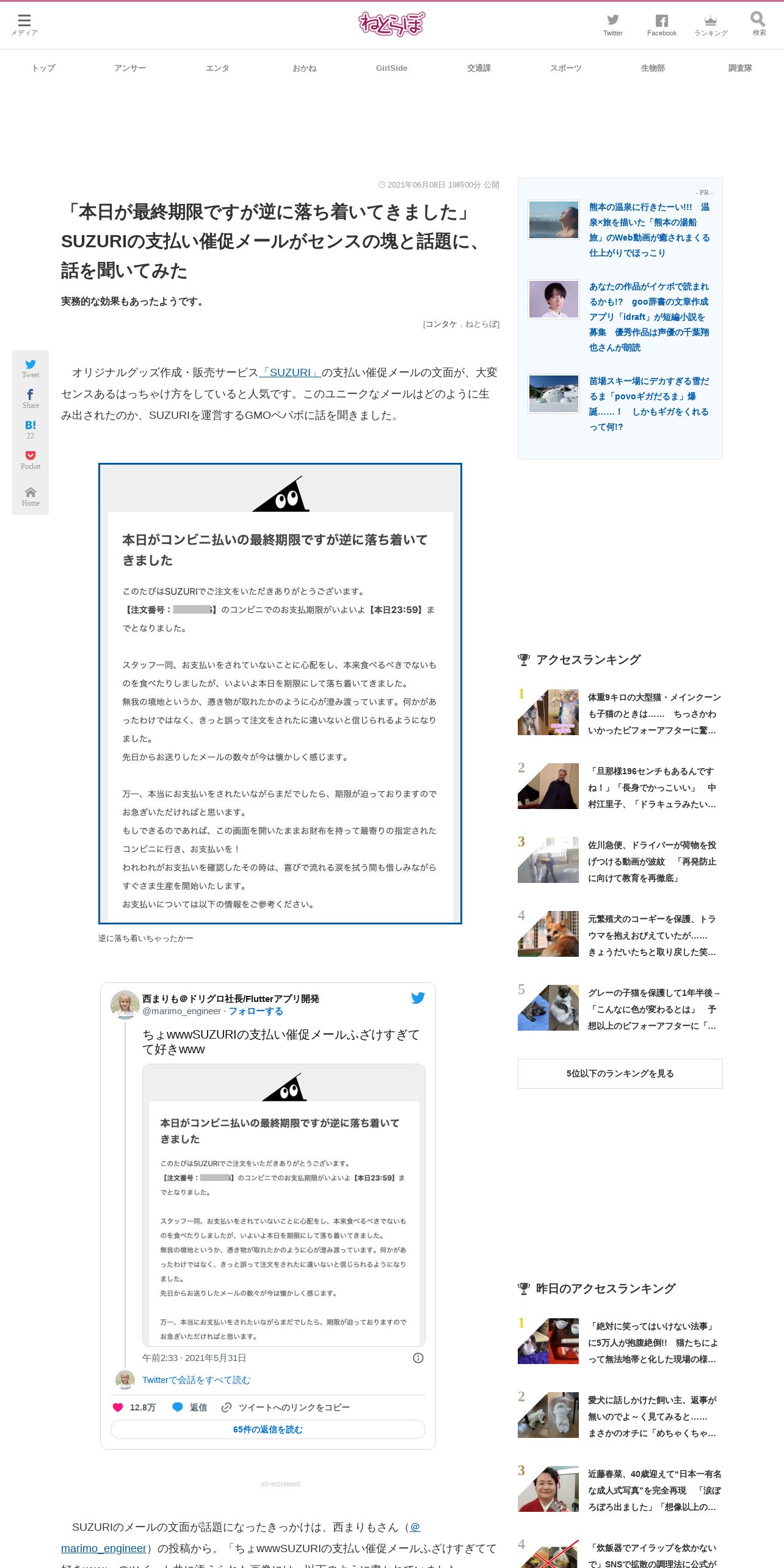Click the 熊本の湯船旅 PR thumbnail
Screen dimensions: 784x1568
click(x=553, y=220)
